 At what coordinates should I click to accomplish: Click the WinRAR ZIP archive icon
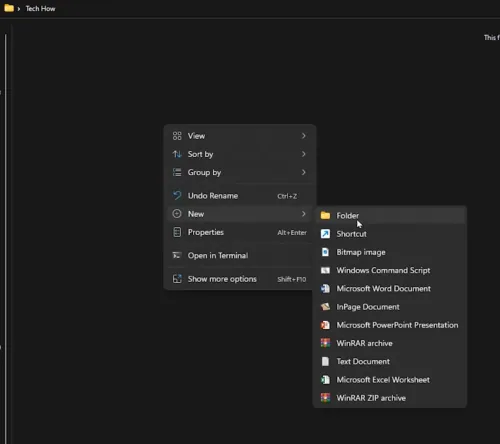coord(325,398)
